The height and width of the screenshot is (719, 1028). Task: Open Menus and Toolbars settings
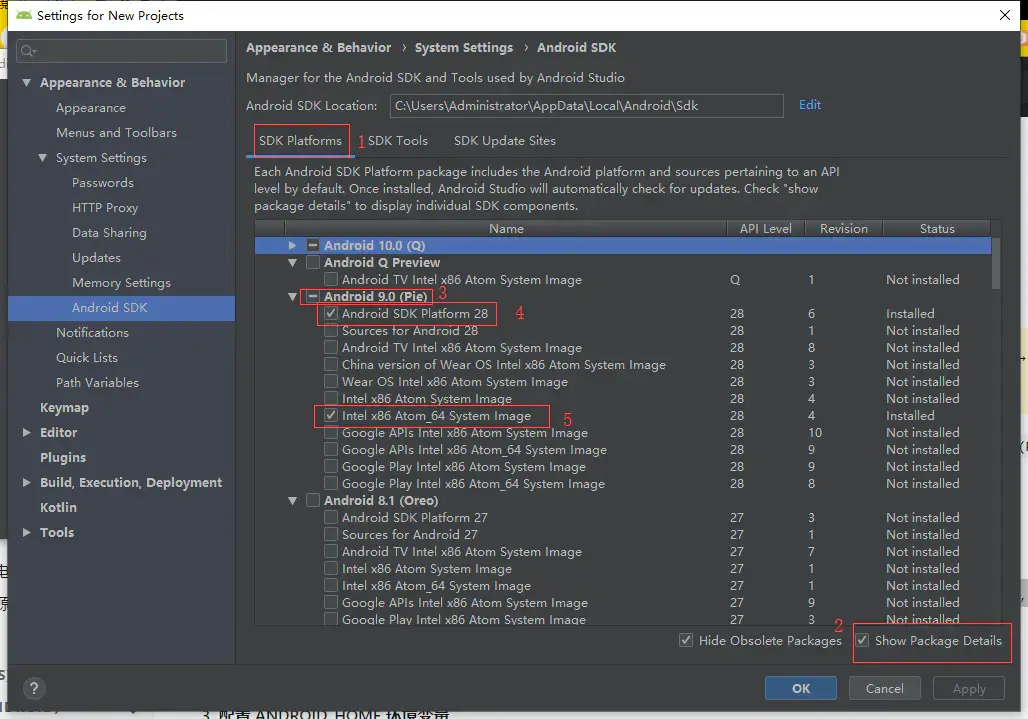coord(116,132)
